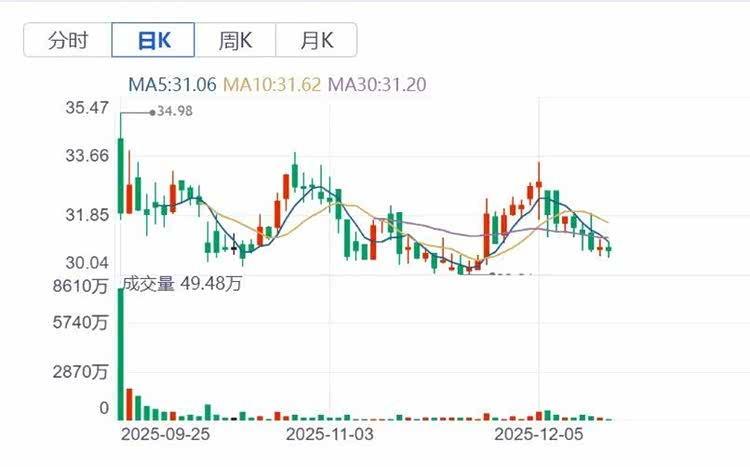Click the last candlestick on the chart

(608, 249)
